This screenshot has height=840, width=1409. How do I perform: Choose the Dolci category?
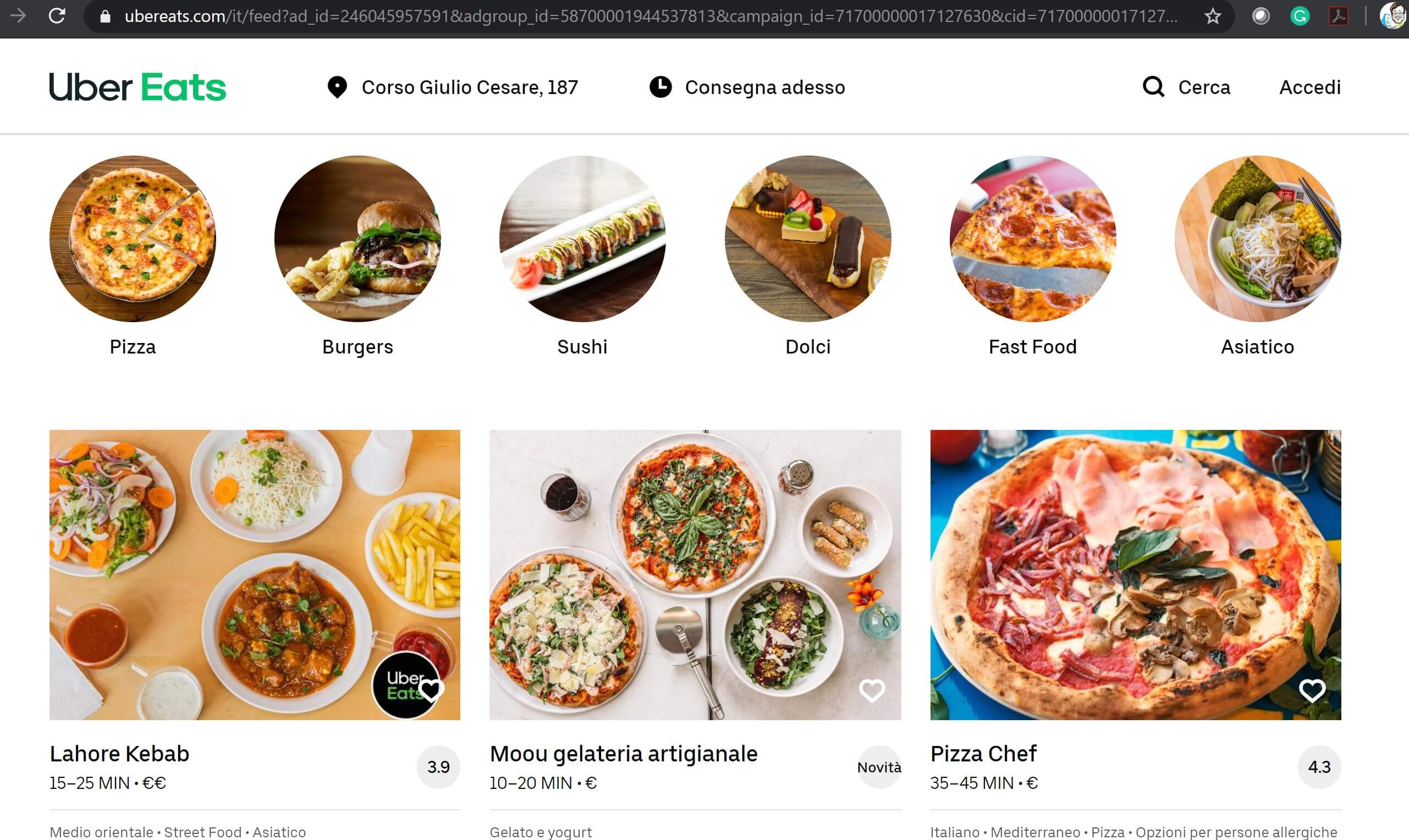(807, 239)
